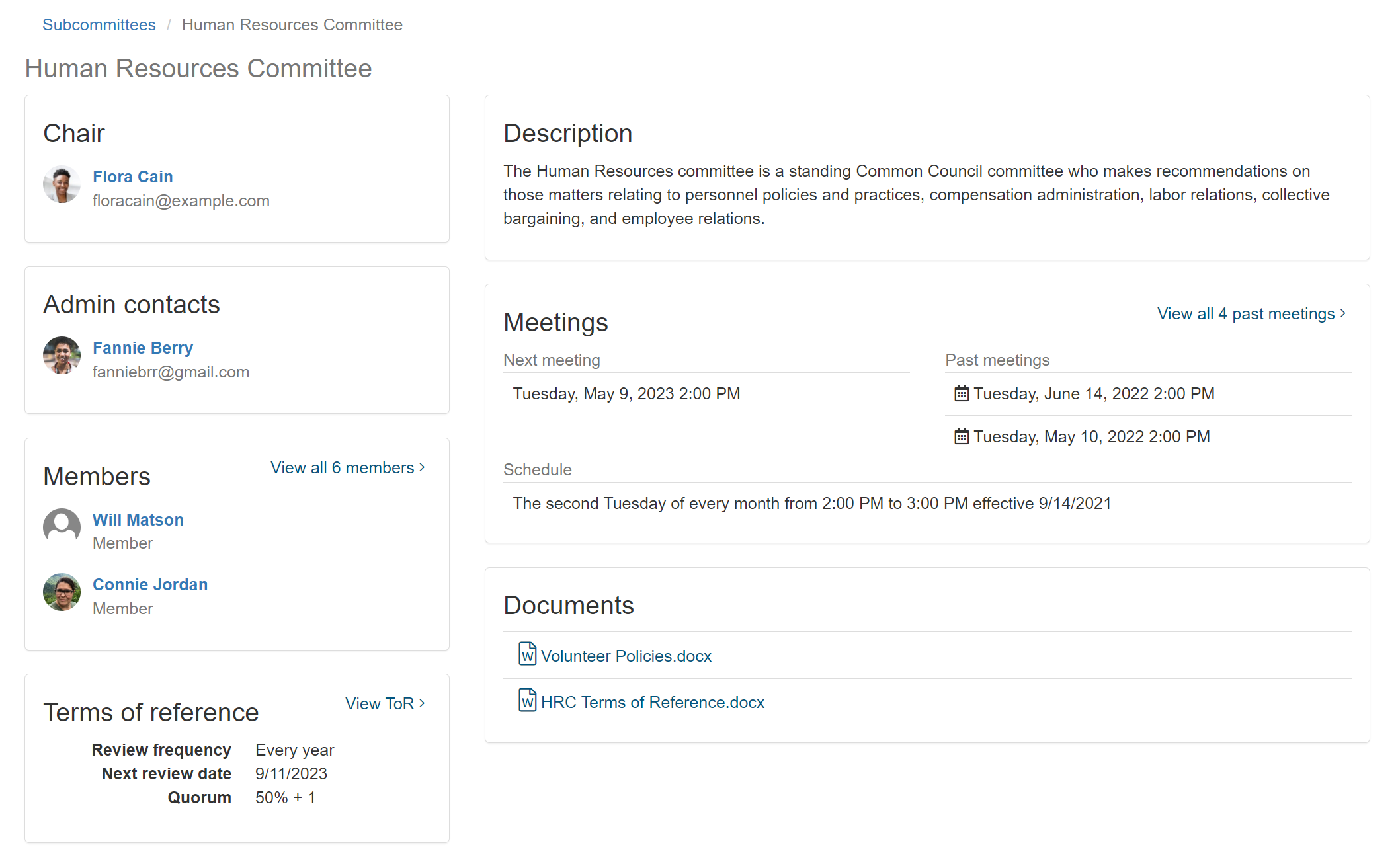Open View ToR link

pos(384,704)
